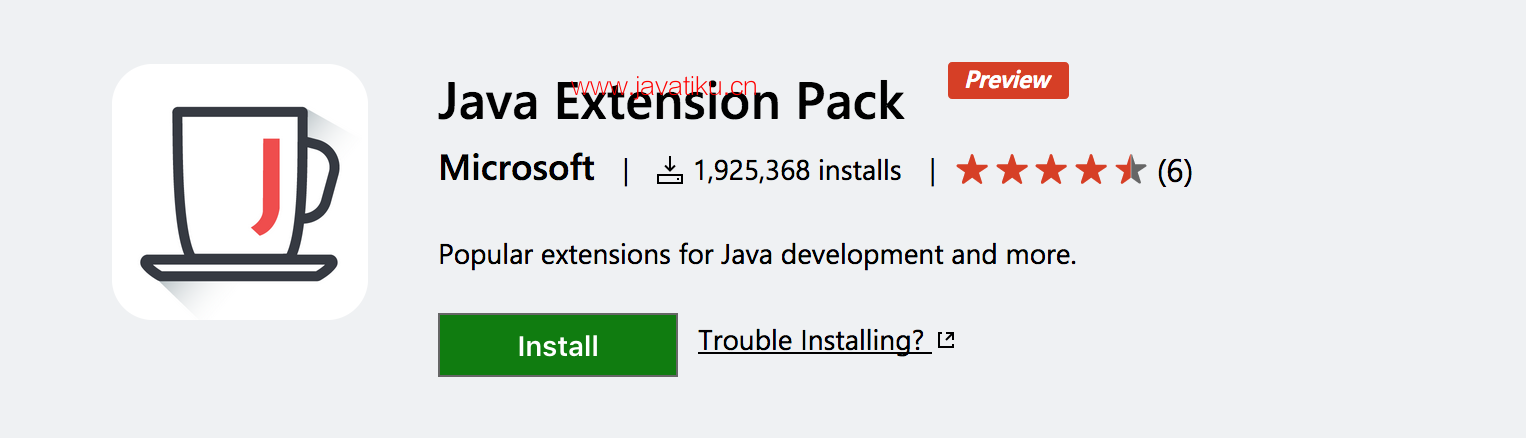Click the half-filled fifth rating star

(1131, 171)
